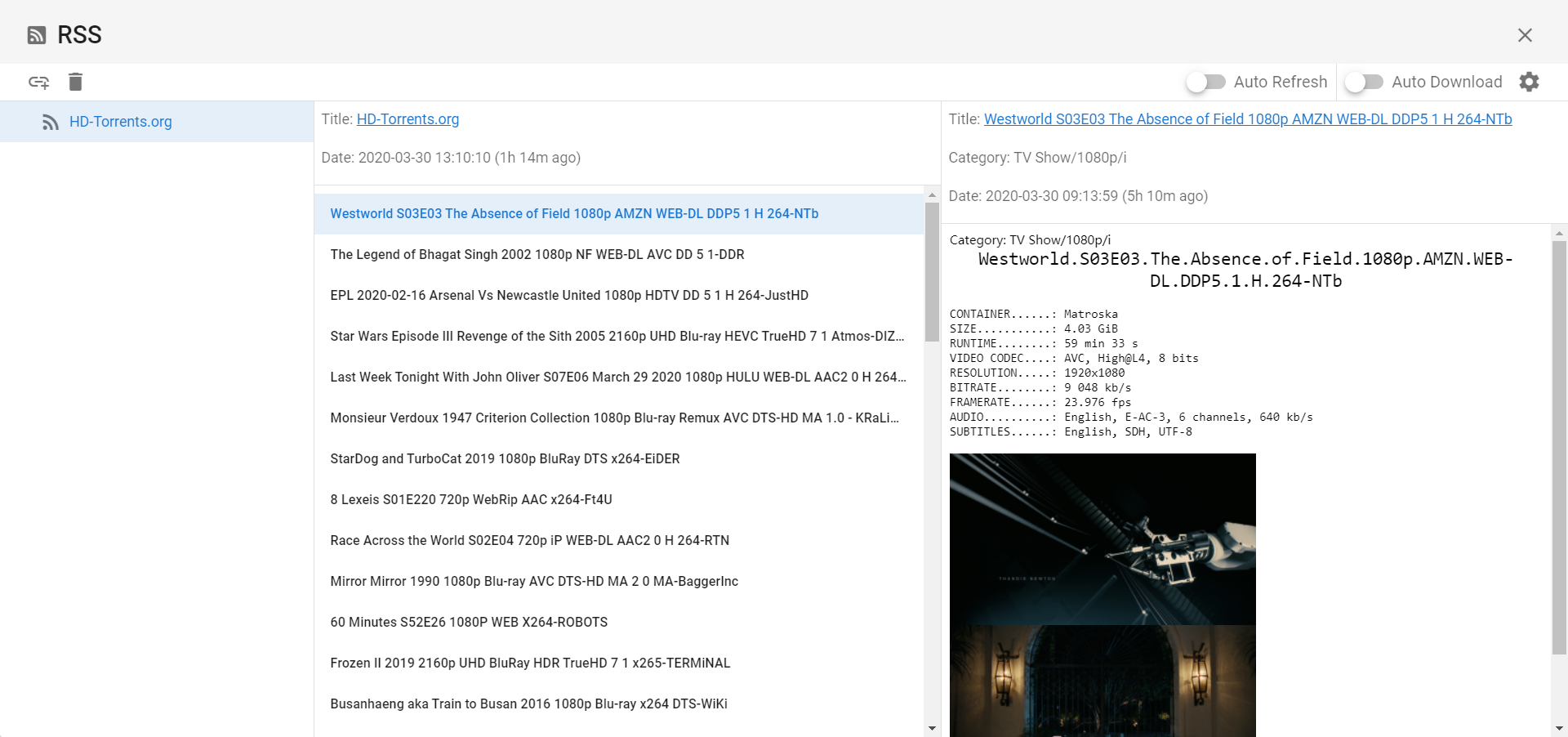
Task: Click the RUNTIME 59 min 33 s line
Action: coord(1044,344)
